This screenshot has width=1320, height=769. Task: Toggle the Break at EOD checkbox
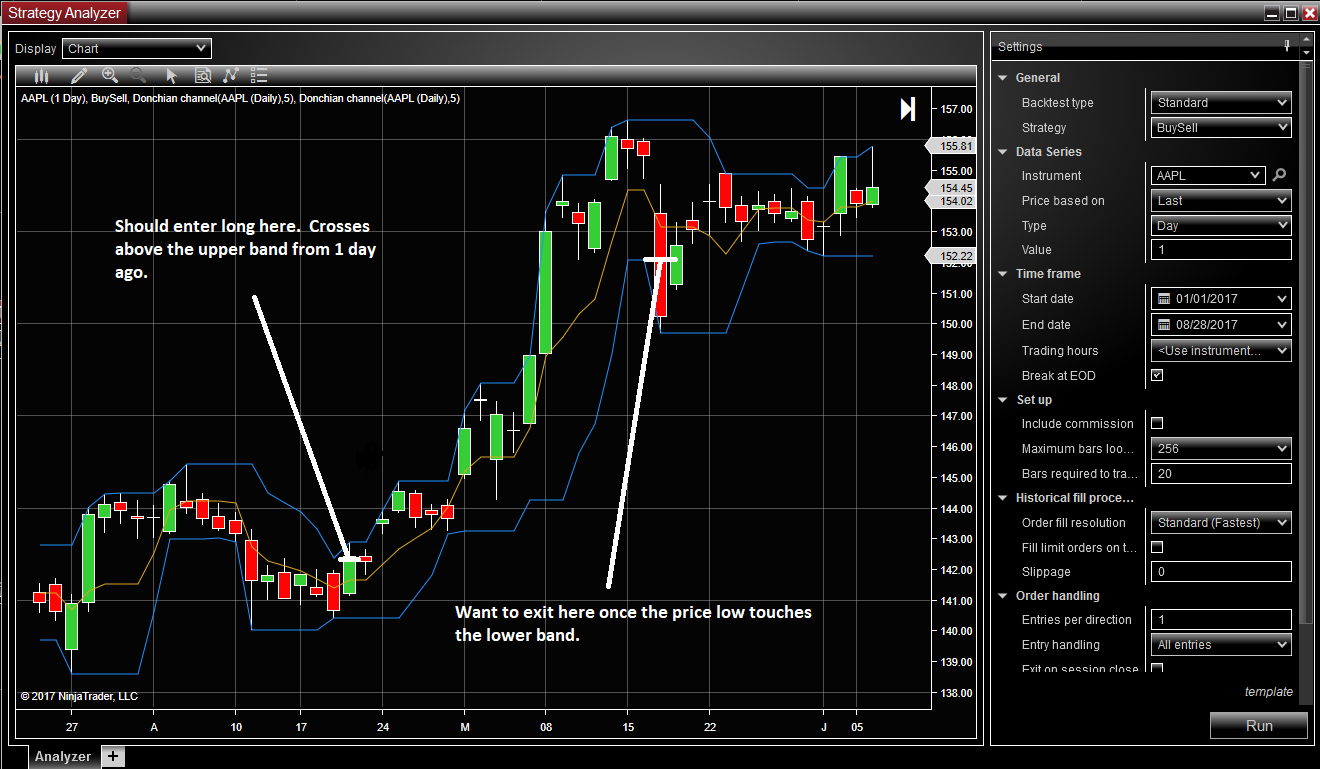(x=1158, y=375)
